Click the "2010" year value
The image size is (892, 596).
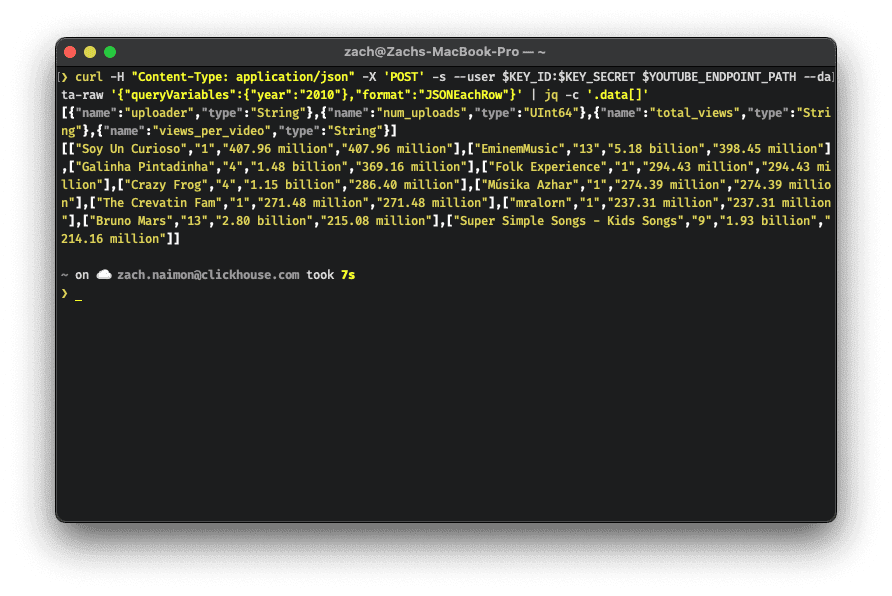(320, 95)
